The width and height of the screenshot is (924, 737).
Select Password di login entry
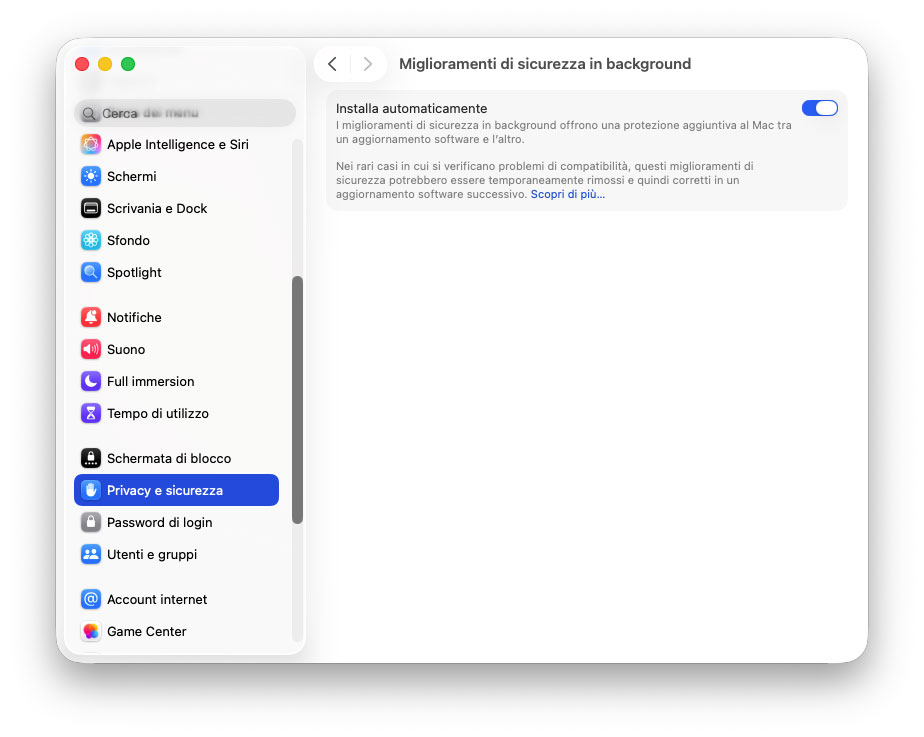coord(160,522)
